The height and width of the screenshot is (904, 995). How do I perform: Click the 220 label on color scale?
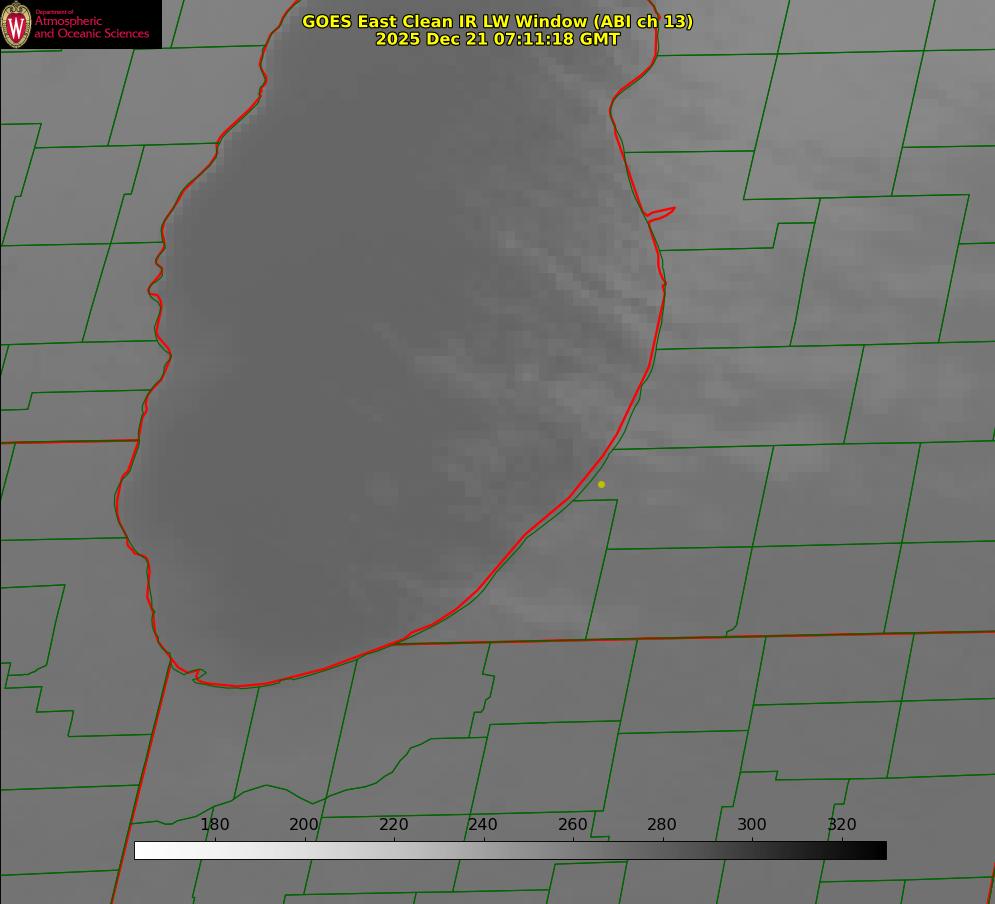pos(393,824)
